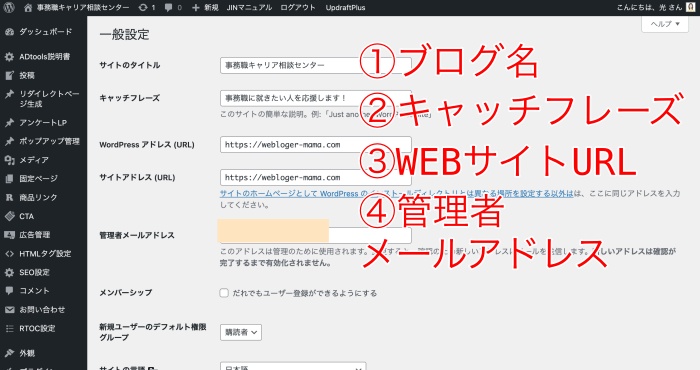Click the キャッチフレーズ text field
Image resolution: width=700 pixels, height=370 pixels.
click(x=316, y=98)
